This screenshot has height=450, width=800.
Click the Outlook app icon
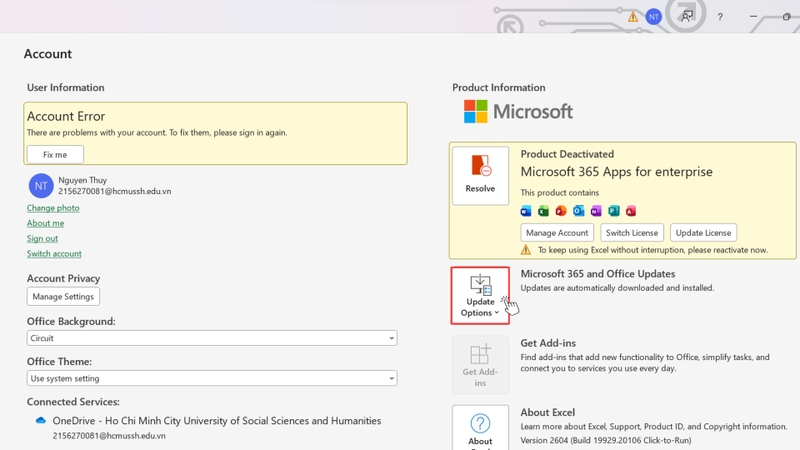coord(578,211)
